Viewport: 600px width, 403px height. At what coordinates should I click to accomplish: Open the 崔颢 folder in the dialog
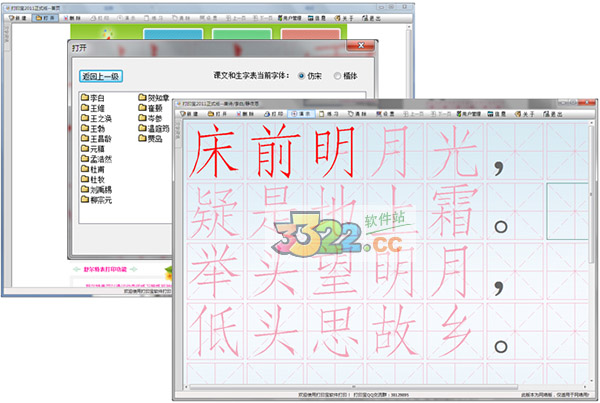pyautogui.click(x=150, y=108)
